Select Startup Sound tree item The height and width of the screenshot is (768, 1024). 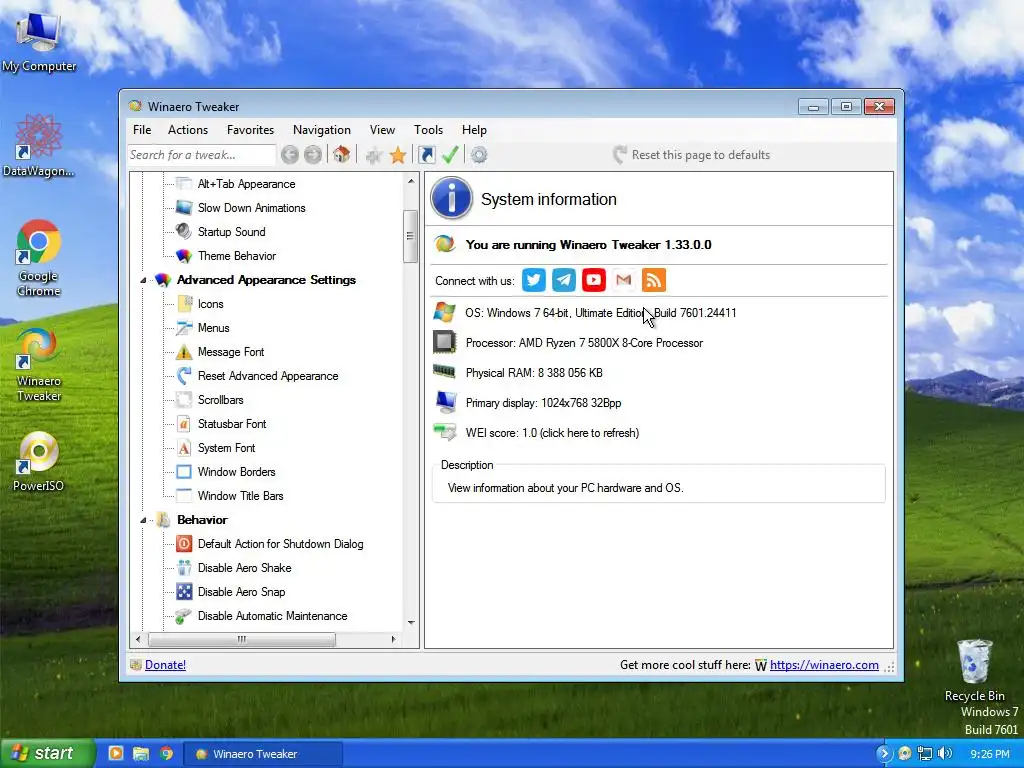coord(231,232)
